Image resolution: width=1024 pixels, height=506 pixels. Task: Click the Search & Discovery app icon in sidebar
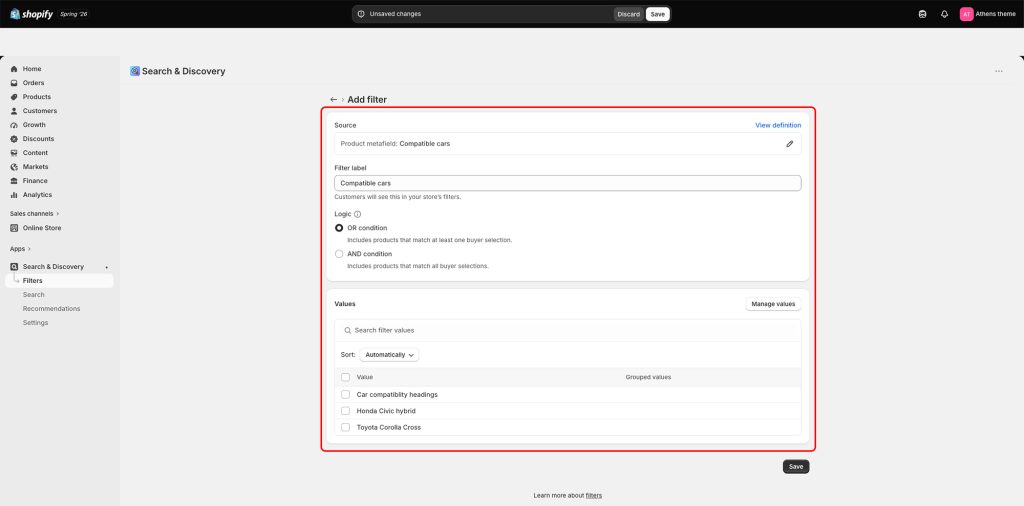click(x=14, y=266)
